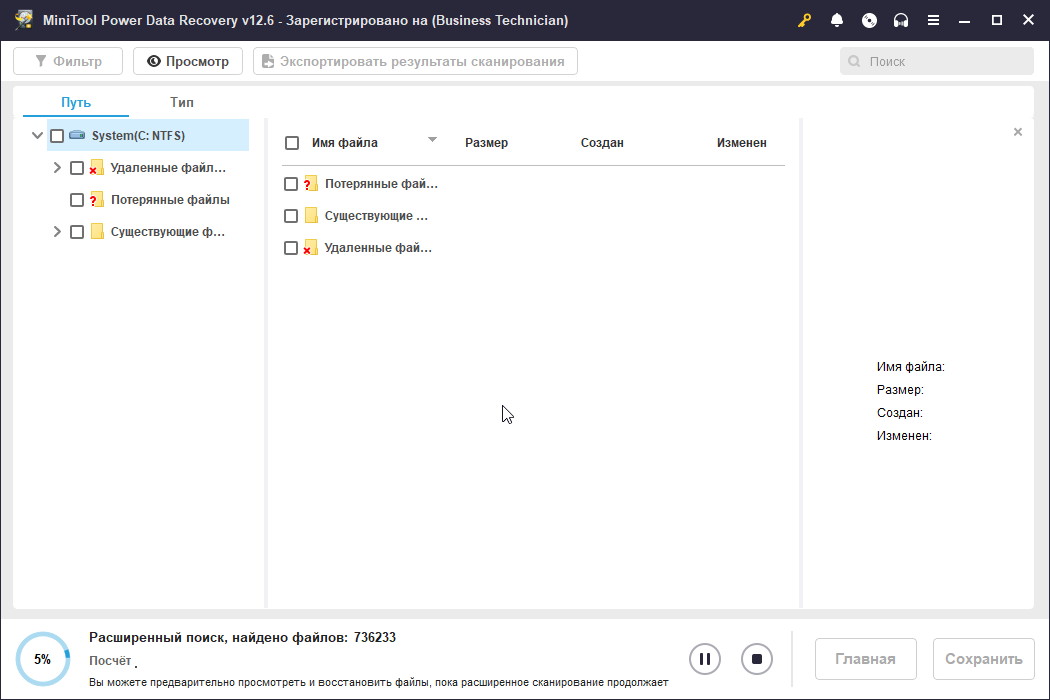
Task: Select Потерянные файлы tree item
Action: (170, 200)
